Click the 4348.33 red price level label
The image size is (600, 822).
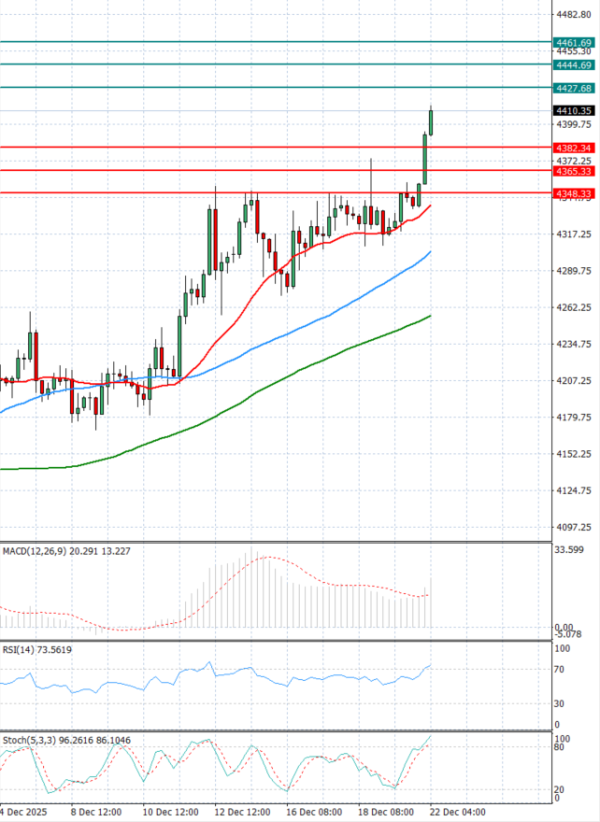[573, 192]
